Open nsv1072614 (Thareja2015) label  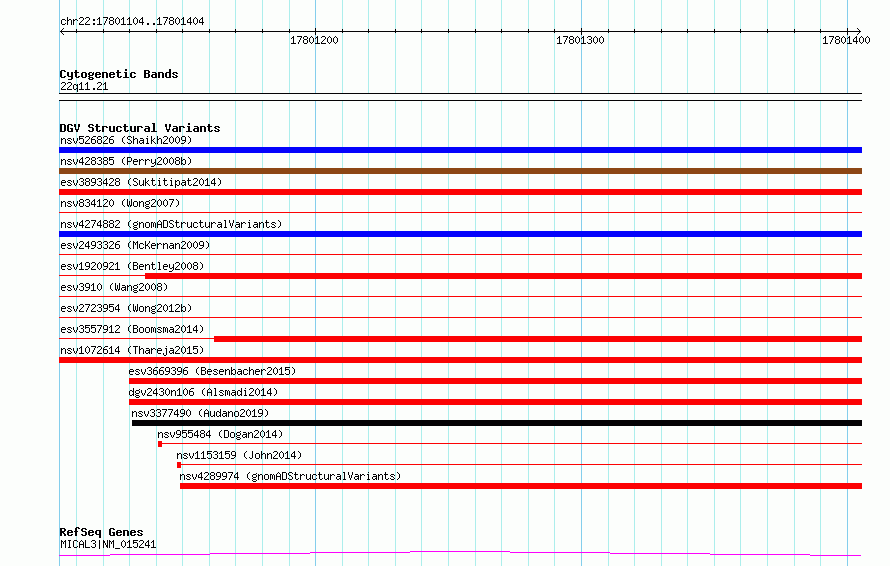132,350
